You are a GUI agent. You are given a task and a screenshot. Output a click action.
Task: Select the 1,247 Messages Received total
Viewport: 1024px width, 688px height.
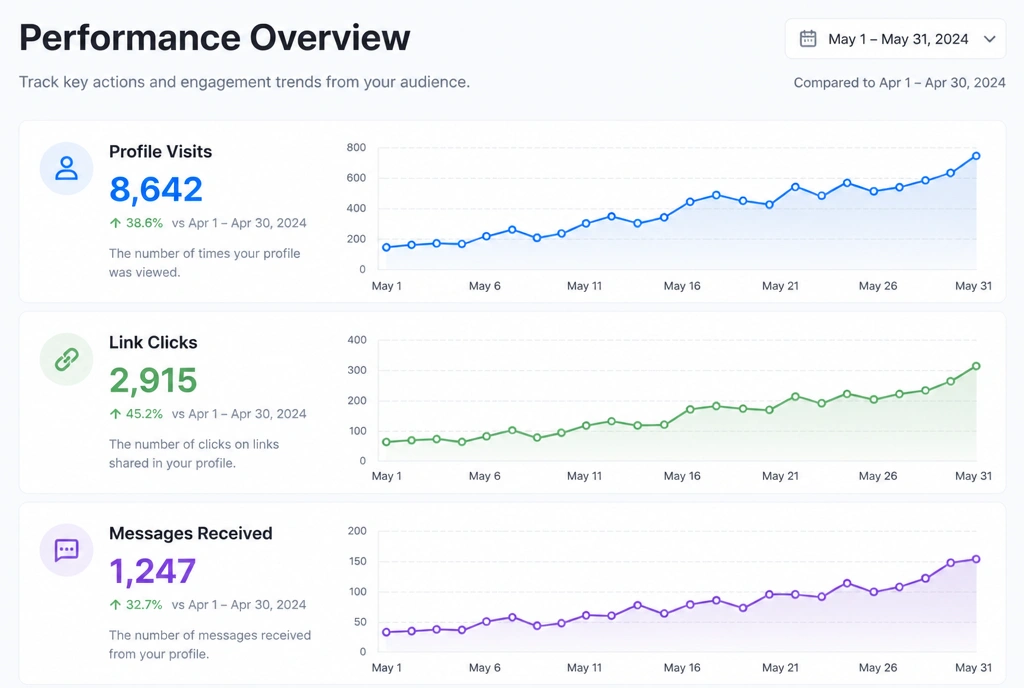click(x=152, y=571)
